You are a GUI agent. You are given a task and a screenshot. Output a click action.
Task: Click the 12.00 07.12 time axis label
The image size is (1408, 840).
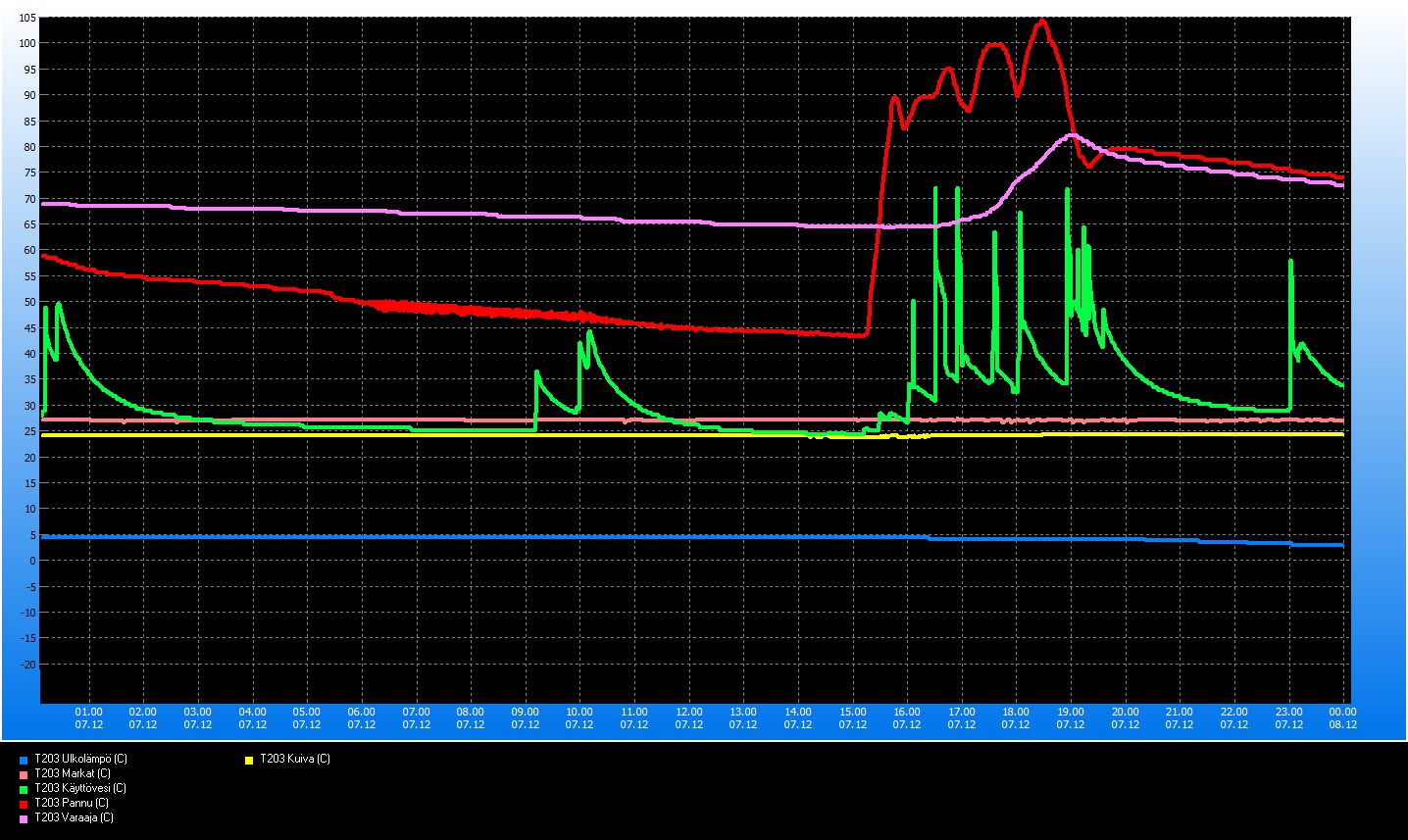coord(688,718)
